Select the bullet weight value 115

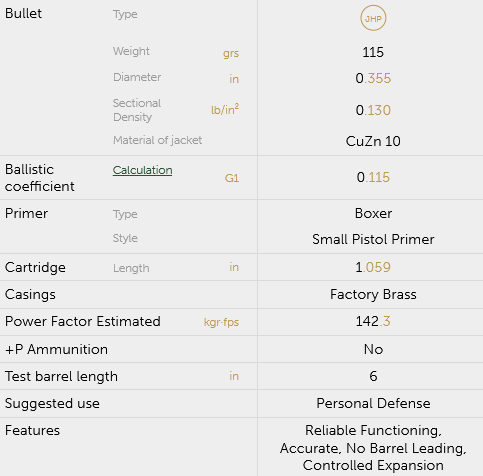tap(373, 52)
